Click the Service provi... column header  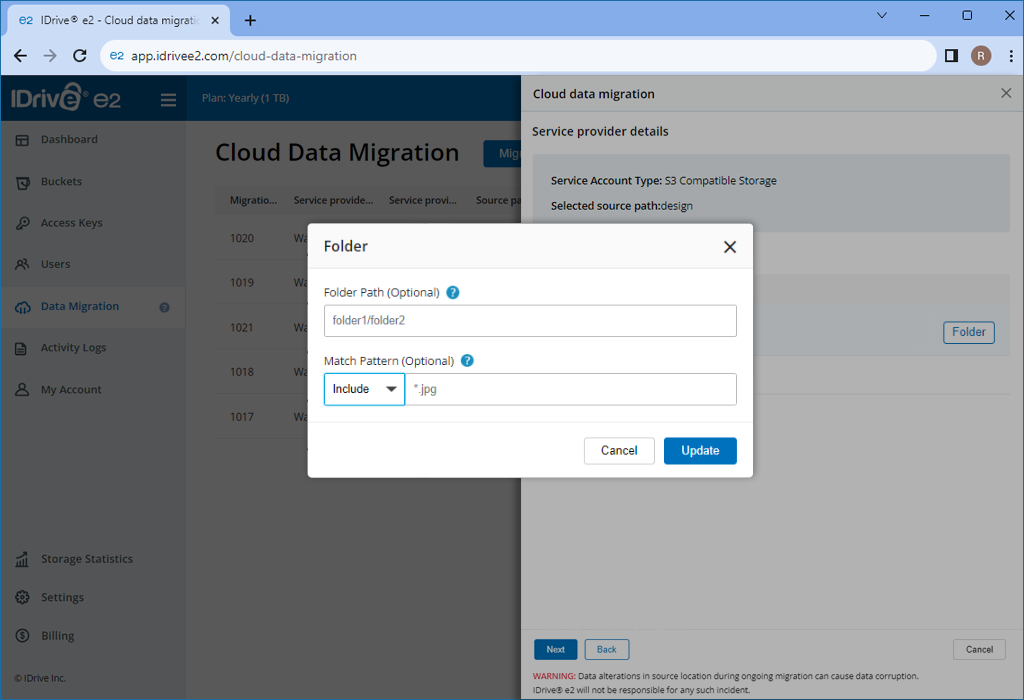point(423,200)
